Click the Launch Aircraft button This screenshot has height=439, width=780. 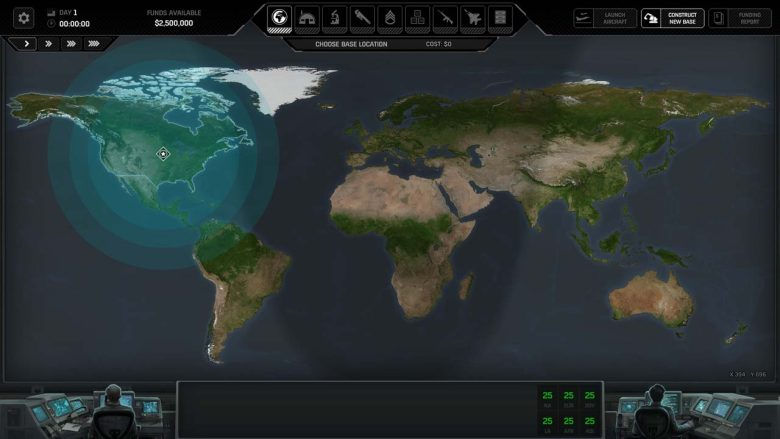[605, 18]
